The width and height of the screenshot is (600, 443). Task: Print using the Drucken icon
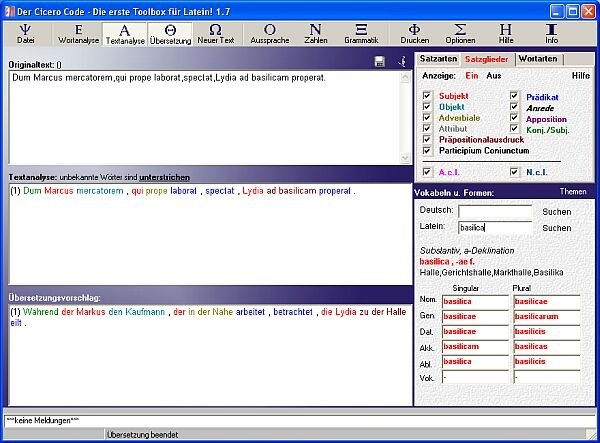[414, 34]
